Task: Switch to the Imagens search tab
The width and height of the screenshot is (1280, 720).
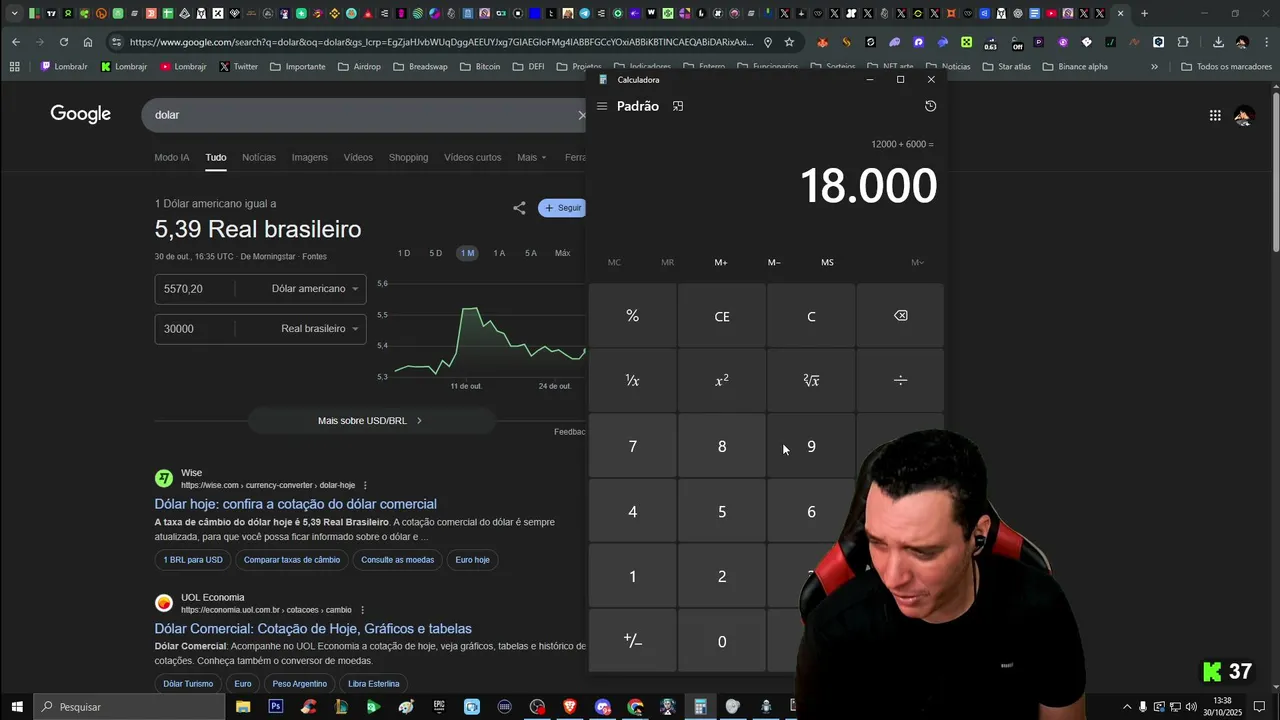Action: (x=309, y=157)
